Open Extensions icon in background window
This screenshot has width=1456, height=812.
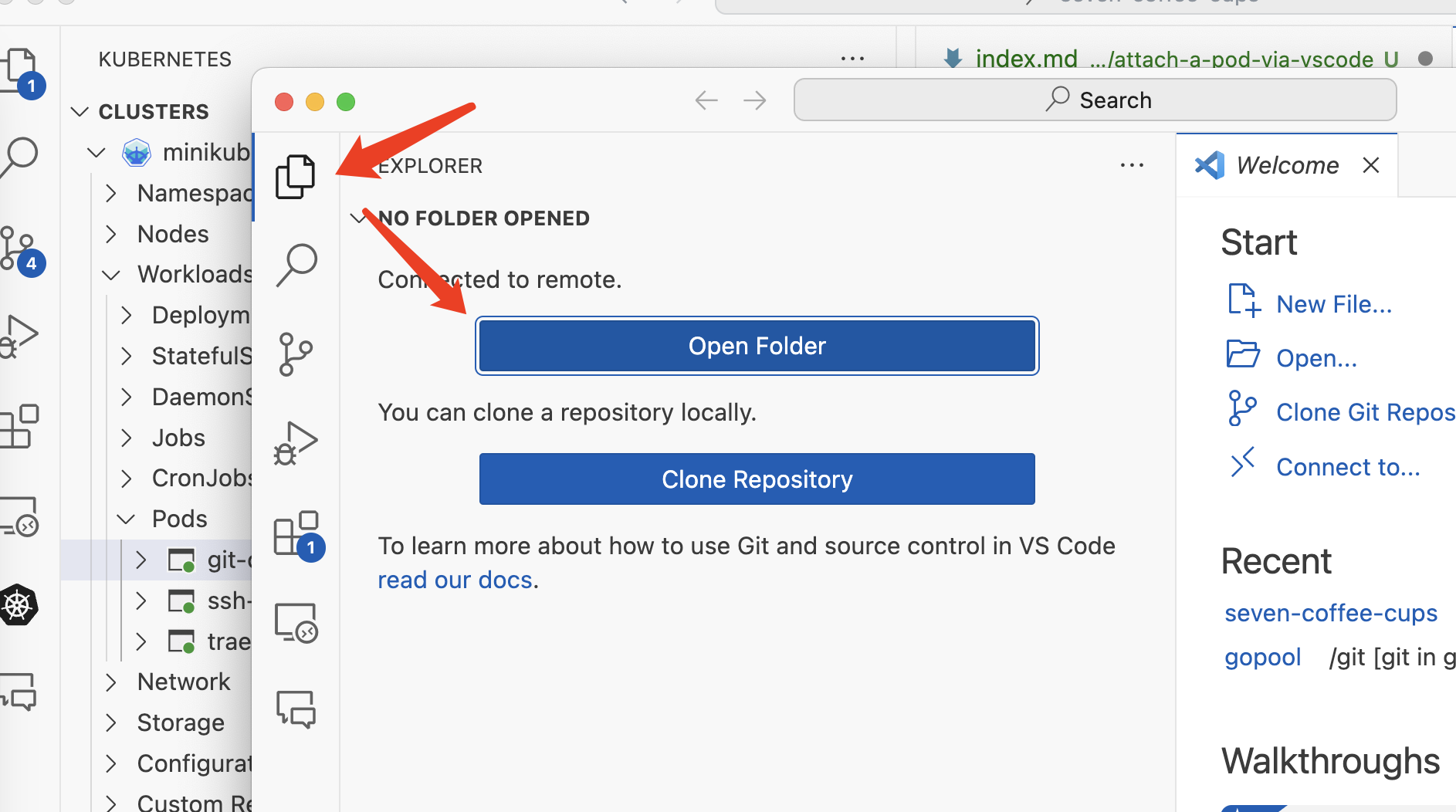tap(19, 426)
